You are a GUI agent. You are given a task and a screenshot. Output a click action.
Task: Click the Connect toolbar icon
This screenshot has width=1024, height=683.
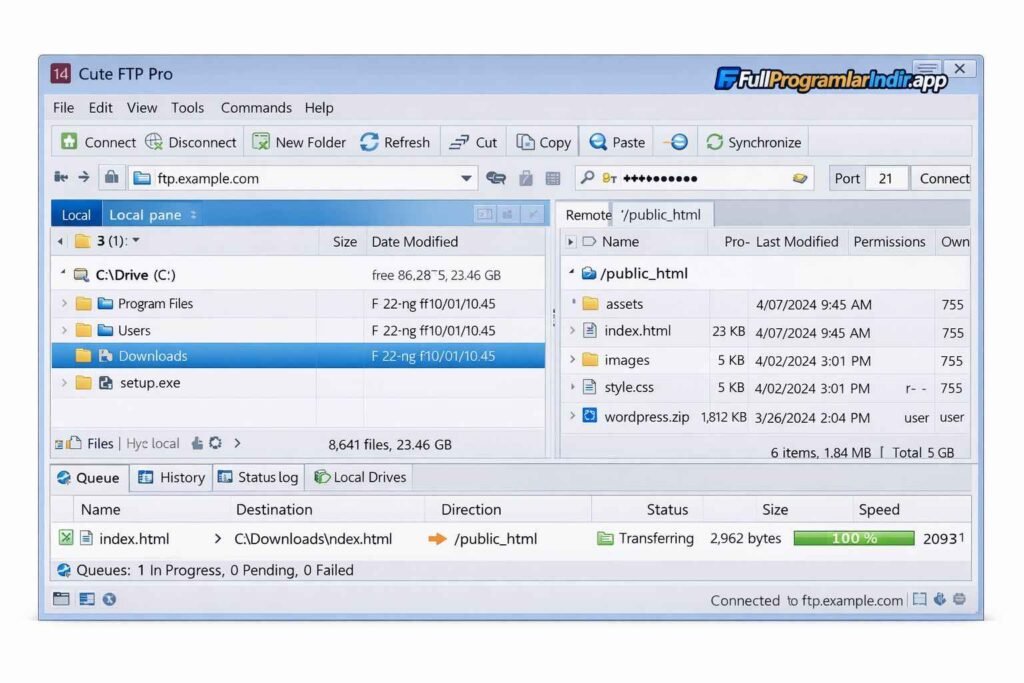(x=69, y=142)
